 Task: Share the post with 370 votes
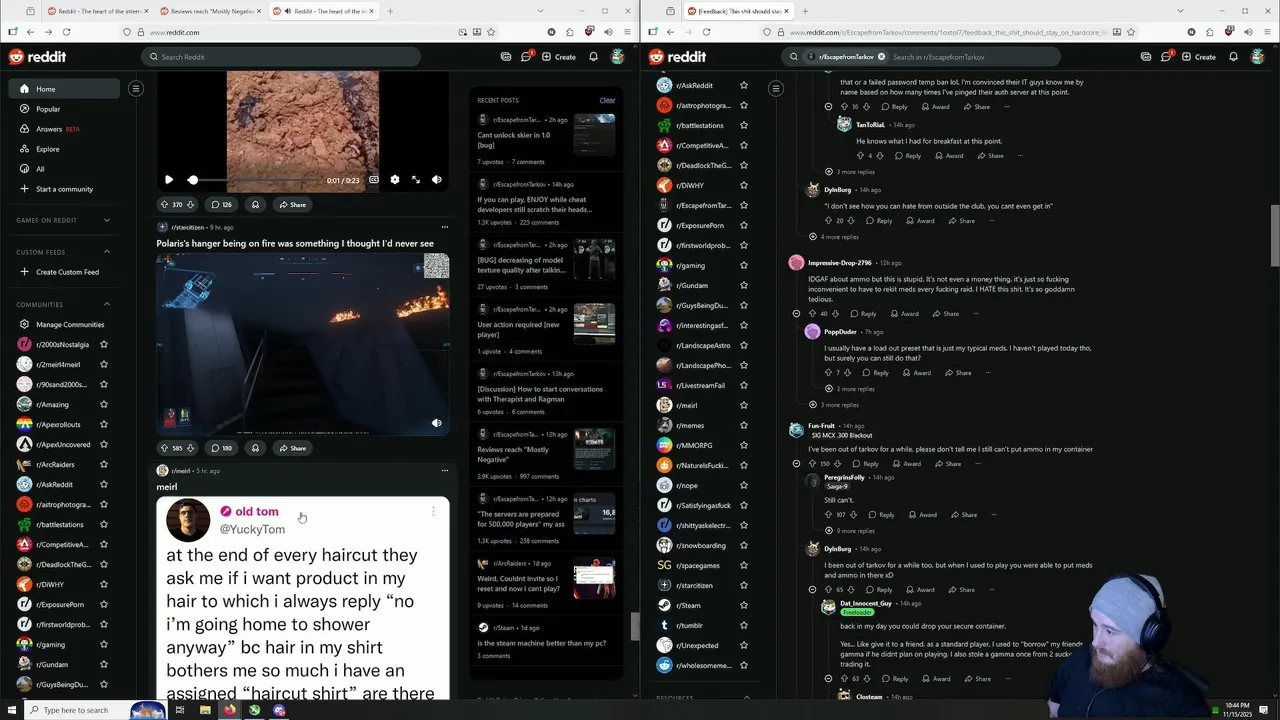292,205
